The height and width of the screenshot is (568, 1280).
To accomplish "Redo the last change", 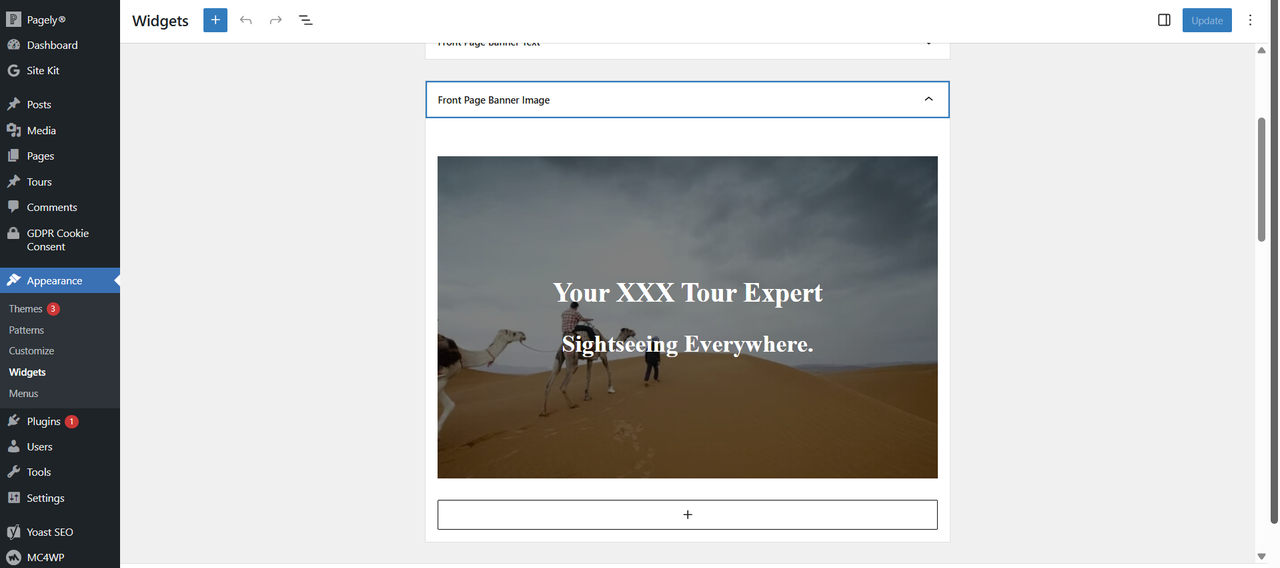I will point(276,20).
